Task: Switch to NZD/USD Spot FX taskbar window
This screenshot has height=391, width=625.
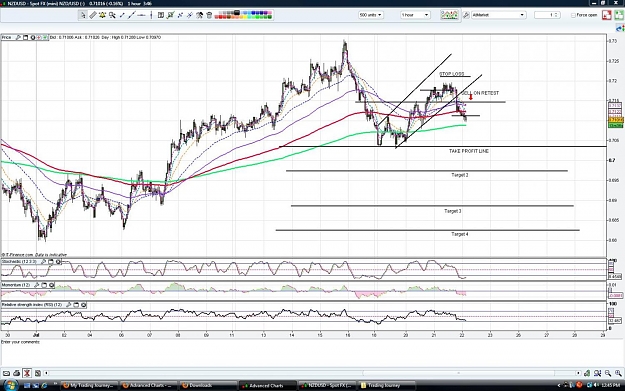Action: point(327,385)
